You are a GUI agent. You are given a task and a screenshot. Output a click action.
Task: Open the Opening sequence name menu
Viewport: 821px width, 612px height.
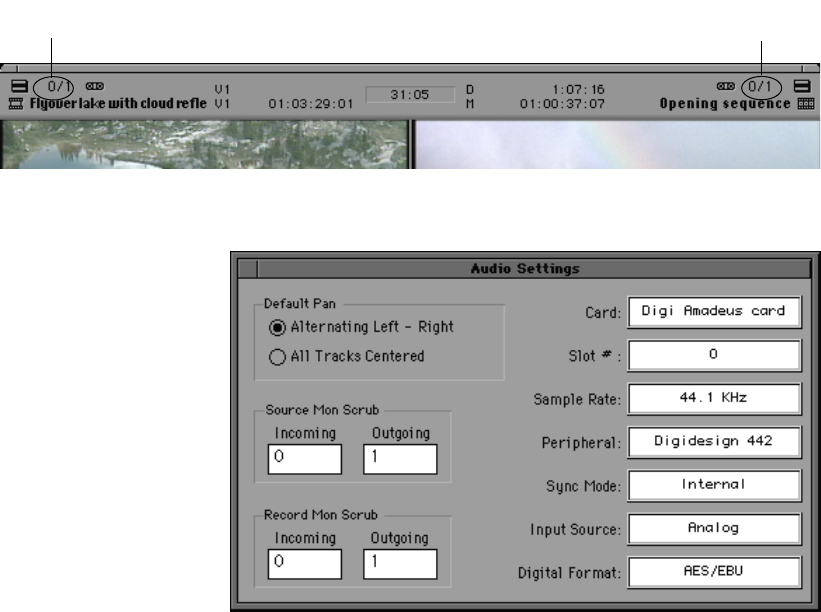(725, 104)
